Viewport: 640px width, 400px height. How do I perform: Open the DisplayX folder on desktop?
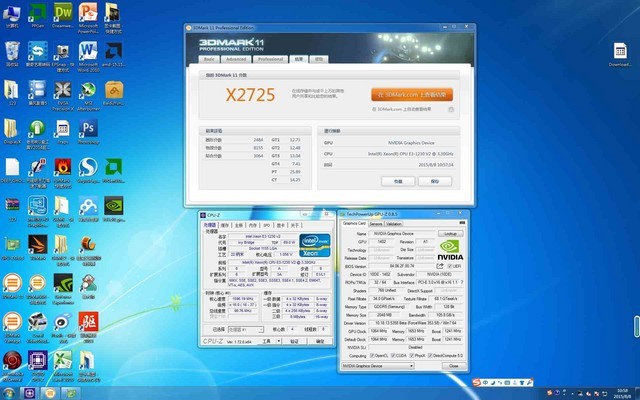pyautogui.click(x=12, y=131)
